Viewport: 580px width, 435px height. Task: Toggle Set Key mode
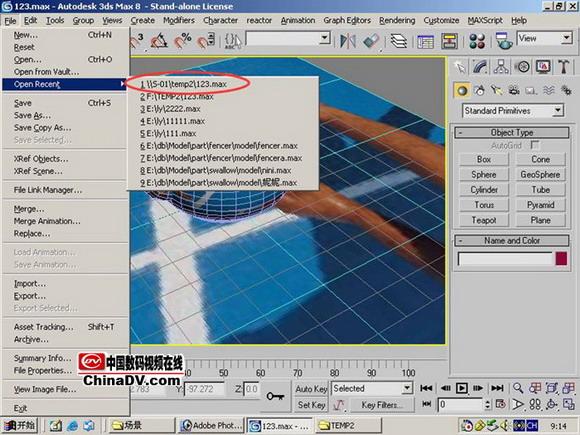(311, 405)
